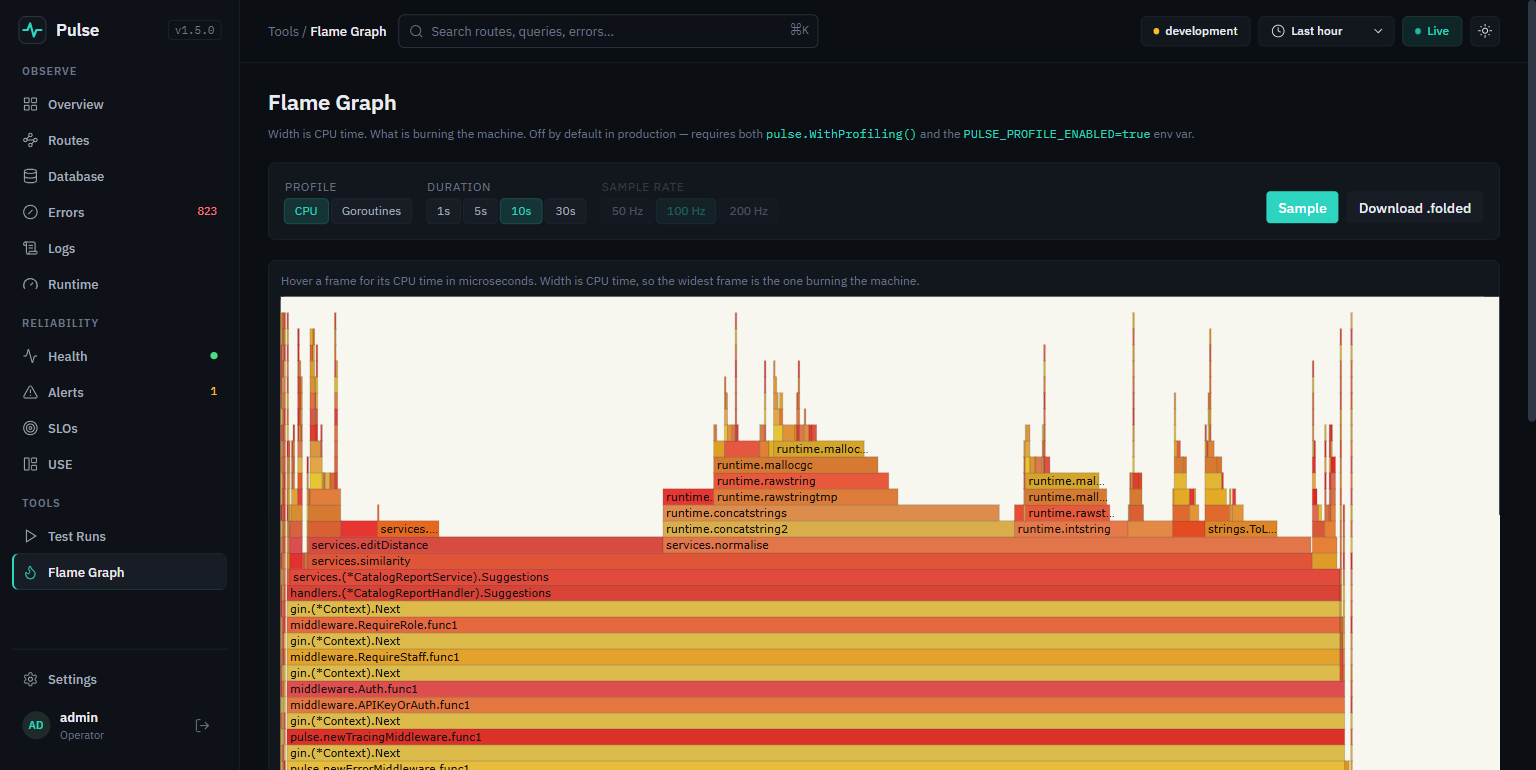Click the Alerts bell icon
Screen dimensions: 1536x770
tap(30, 392)
